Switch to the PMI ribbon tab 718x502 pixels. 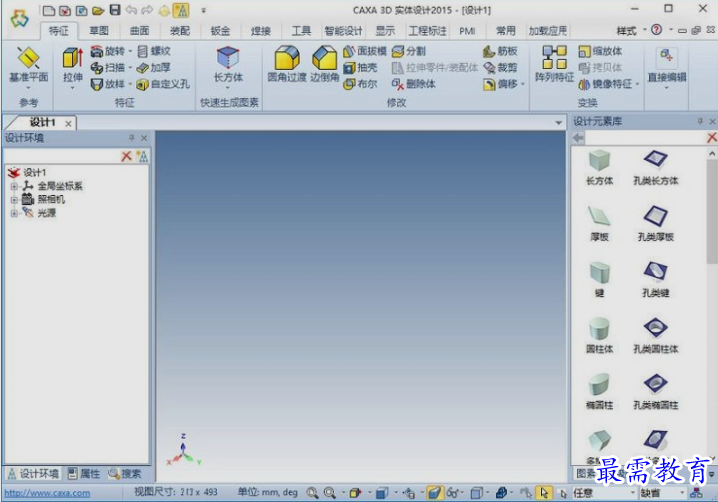click(467, 31)
